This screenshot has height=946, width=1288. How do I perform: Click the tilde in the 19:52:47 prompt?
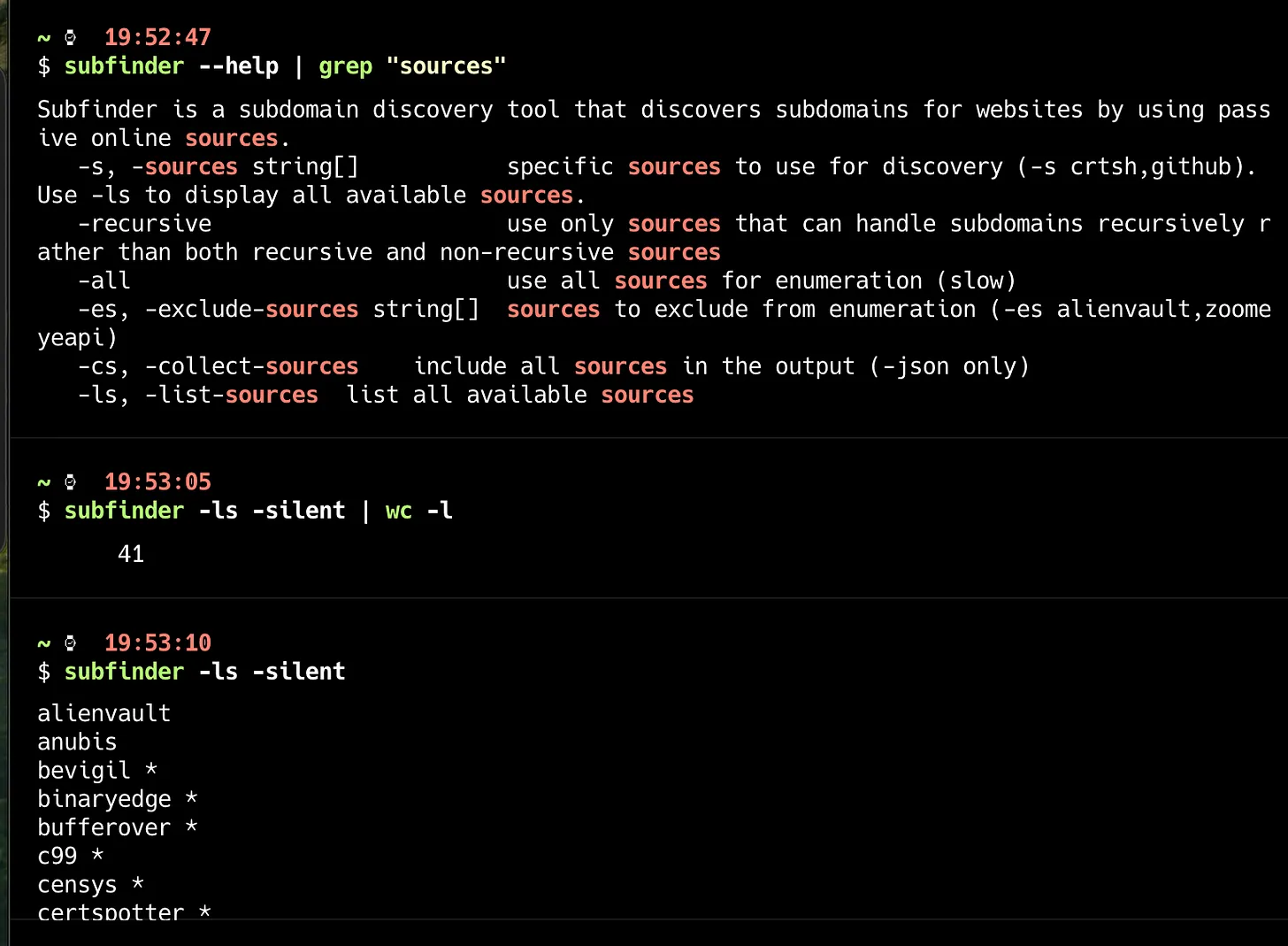(x=44, y=38)
